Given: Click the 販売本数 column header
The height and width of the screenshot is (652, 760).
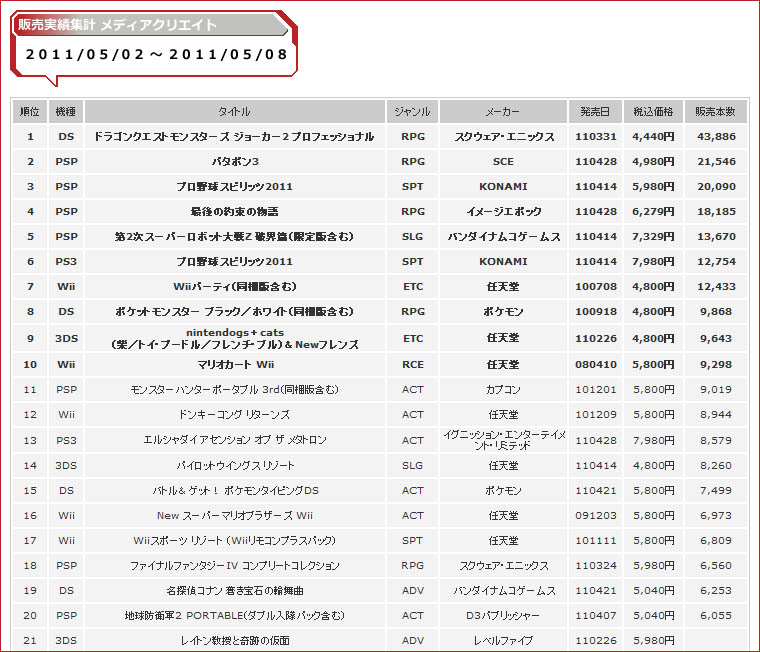Looking at the screenshot, I should point(715,111).
